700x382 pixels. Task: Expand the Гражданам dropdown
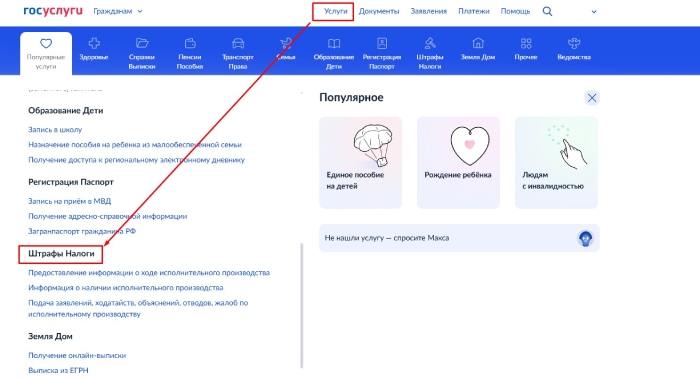pyautogui.click(x=118, y=11)
